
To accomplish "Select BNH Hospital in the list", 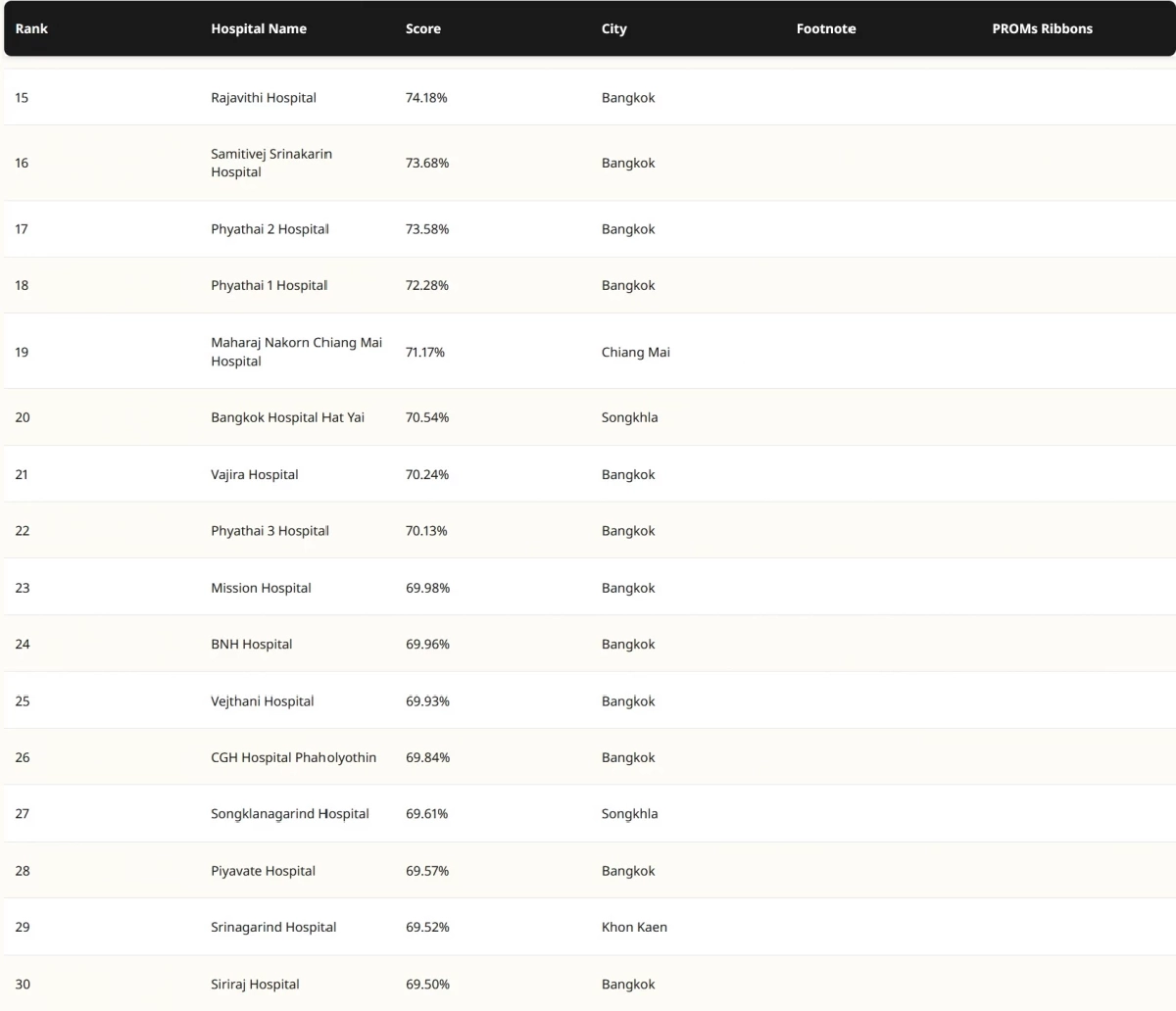I will click(x=252, y=645).
